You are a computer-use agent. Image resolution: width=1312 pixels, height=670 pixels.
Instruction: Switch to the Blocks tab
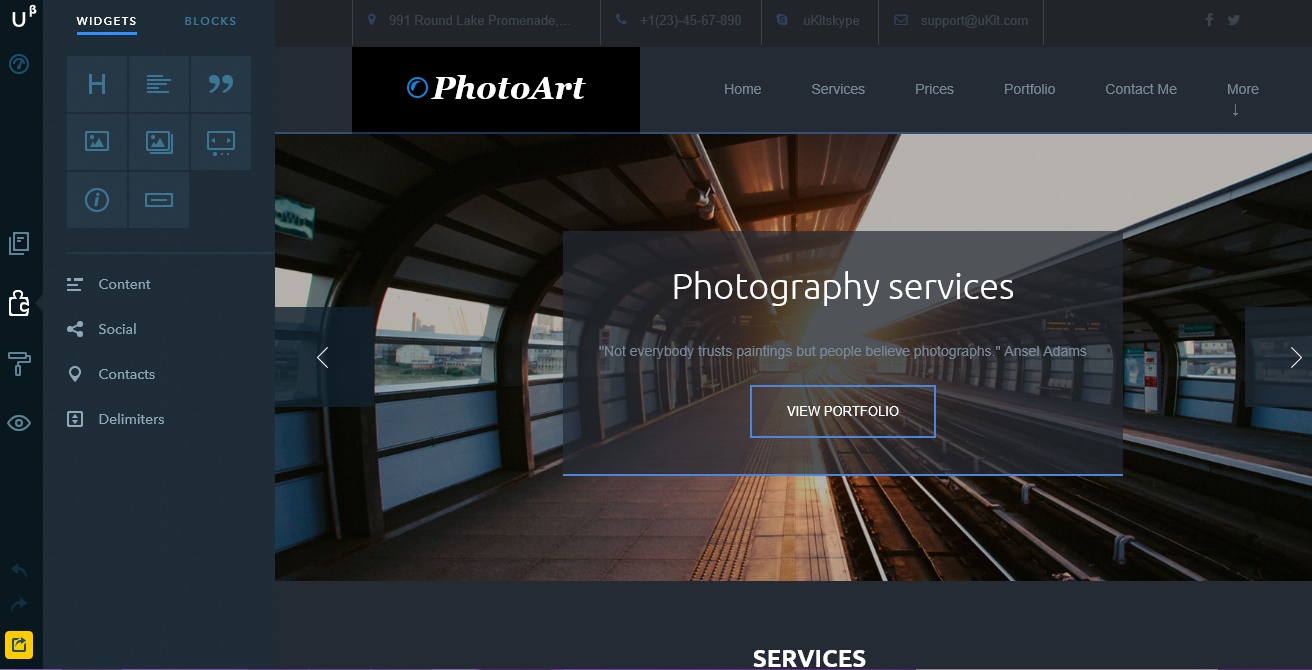point(210,21)
